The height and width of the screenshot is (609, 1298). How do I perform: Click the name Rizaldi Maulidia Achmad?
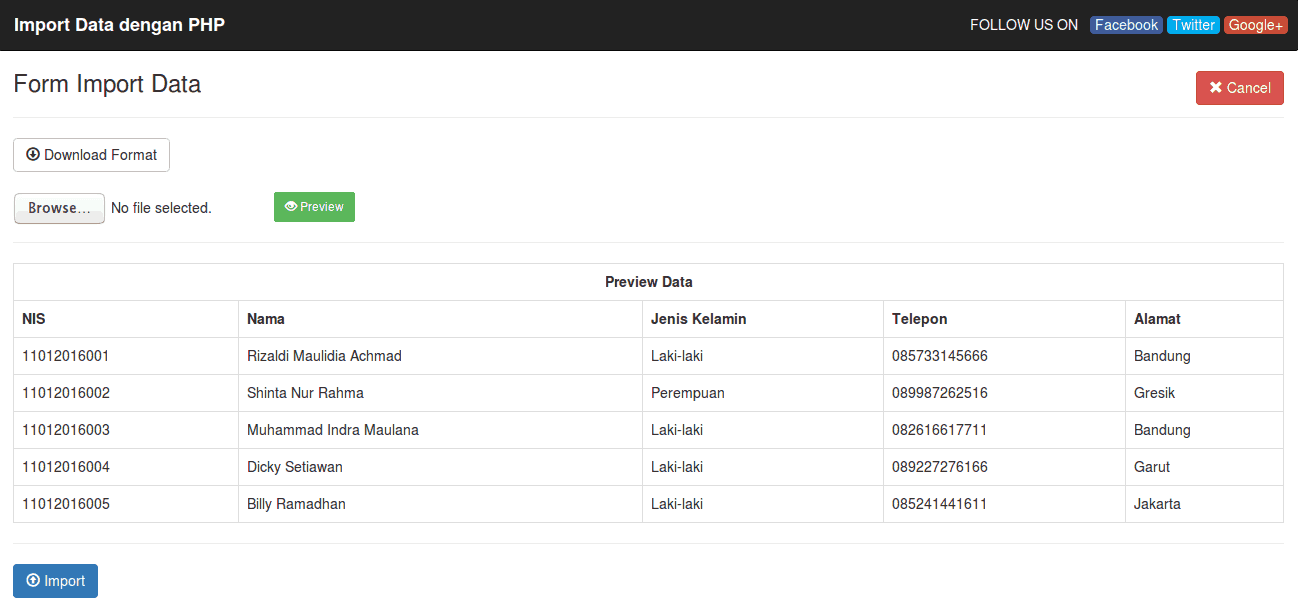(x=324, y=356)
